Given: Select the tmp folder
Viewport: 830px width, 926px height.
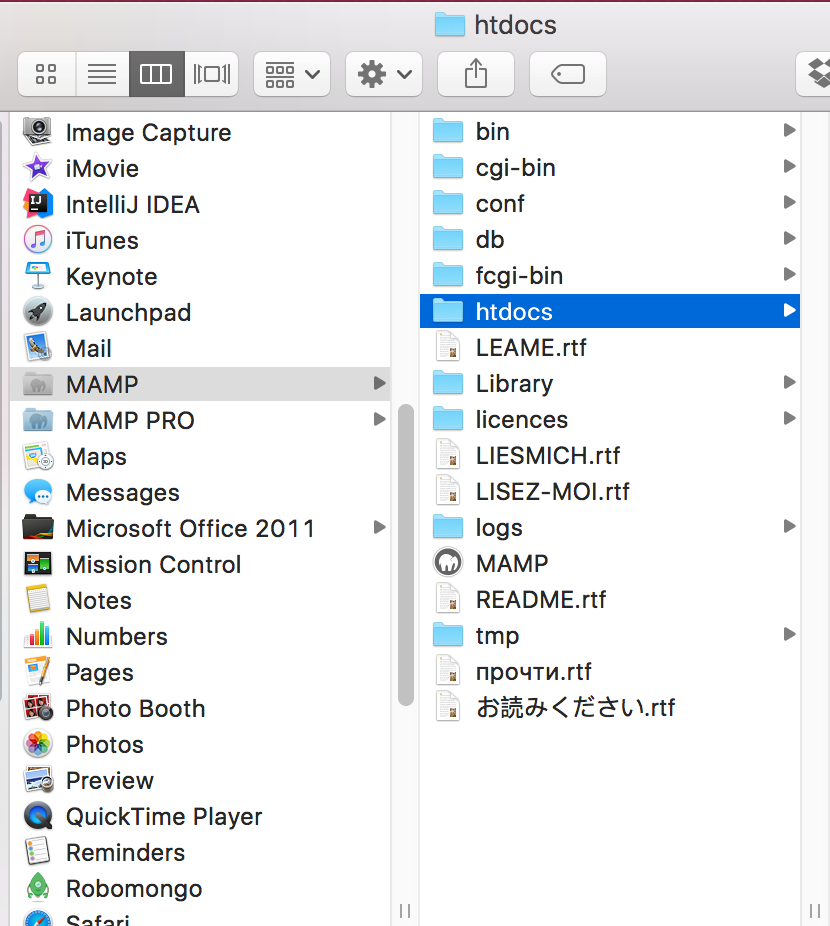Looking at the screenshot, I should pyautogui.click(x=610, y=635).
